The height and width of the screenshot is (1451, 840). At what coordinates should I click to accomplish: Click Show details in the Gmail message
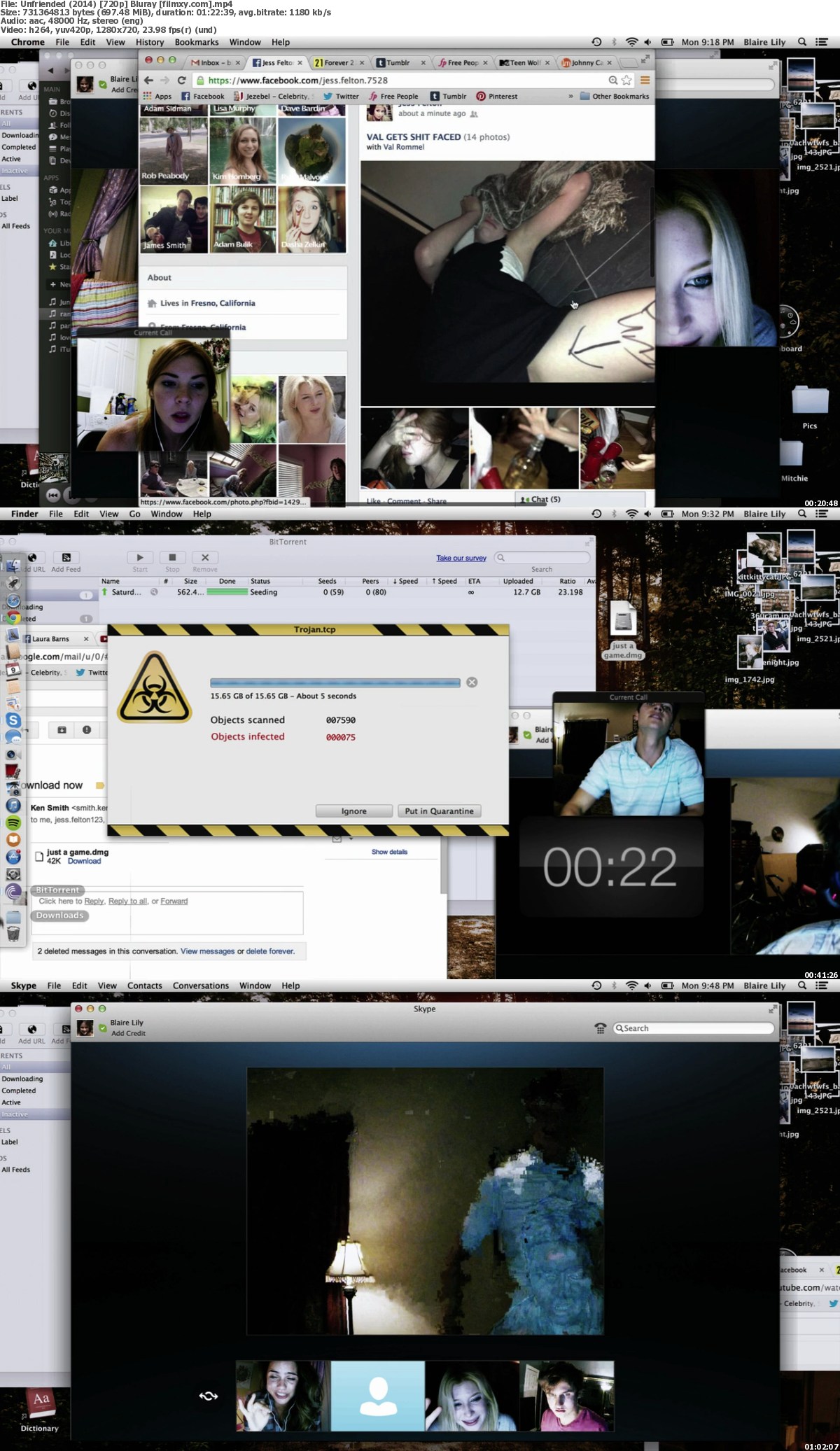[389, 852]
